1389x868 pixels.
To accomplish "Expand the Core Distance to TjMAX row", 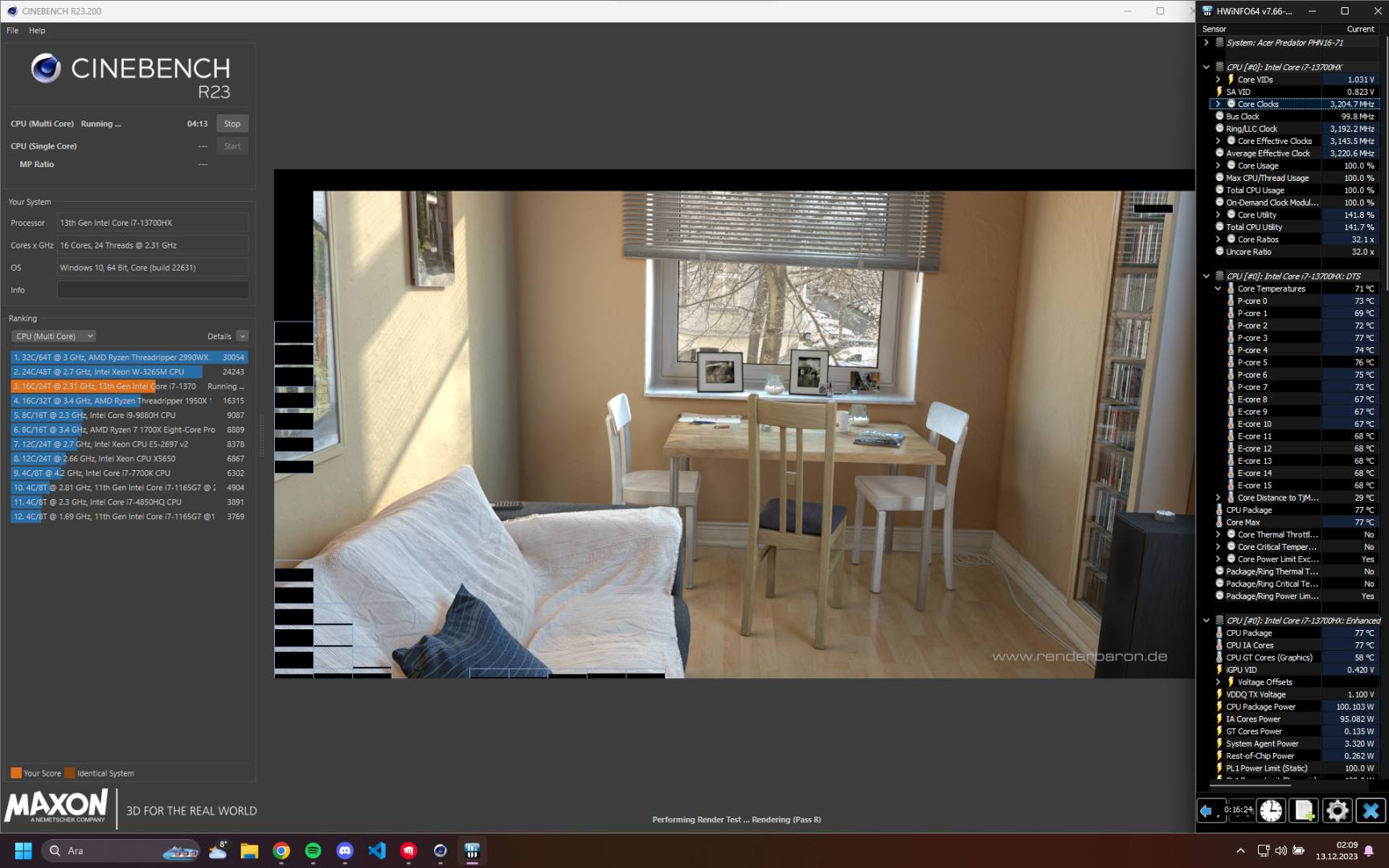I will point(1218,497).
